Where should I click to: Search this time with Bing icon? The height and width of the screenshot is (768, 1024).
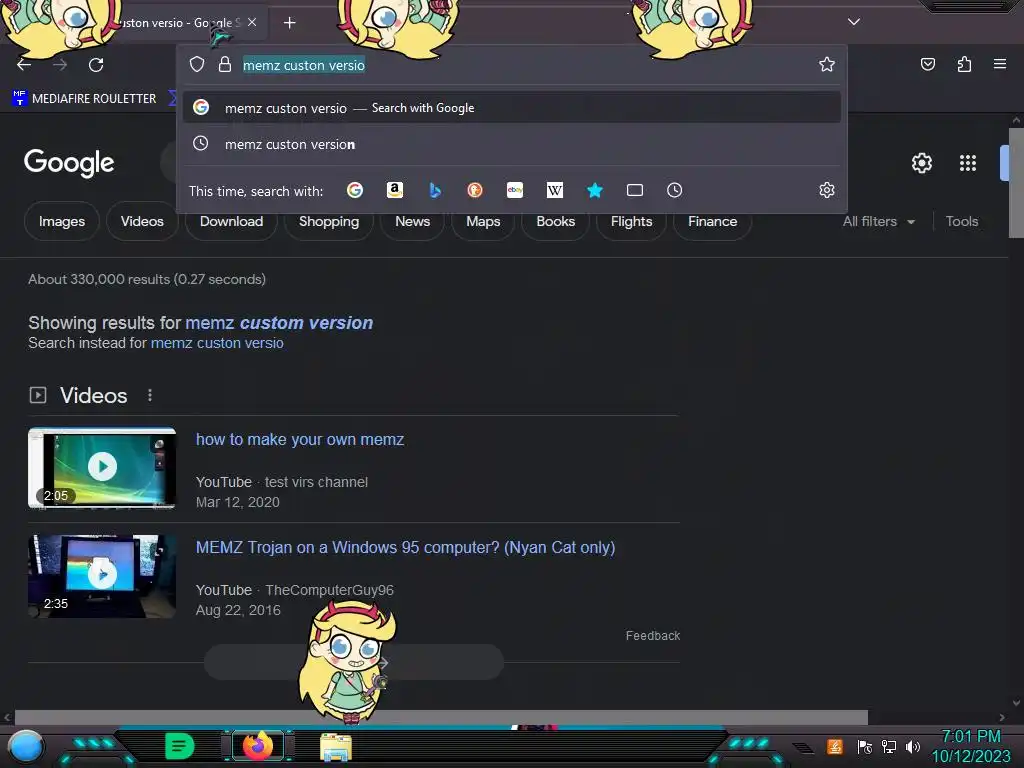pyautogui.click(x=435, y=190)
